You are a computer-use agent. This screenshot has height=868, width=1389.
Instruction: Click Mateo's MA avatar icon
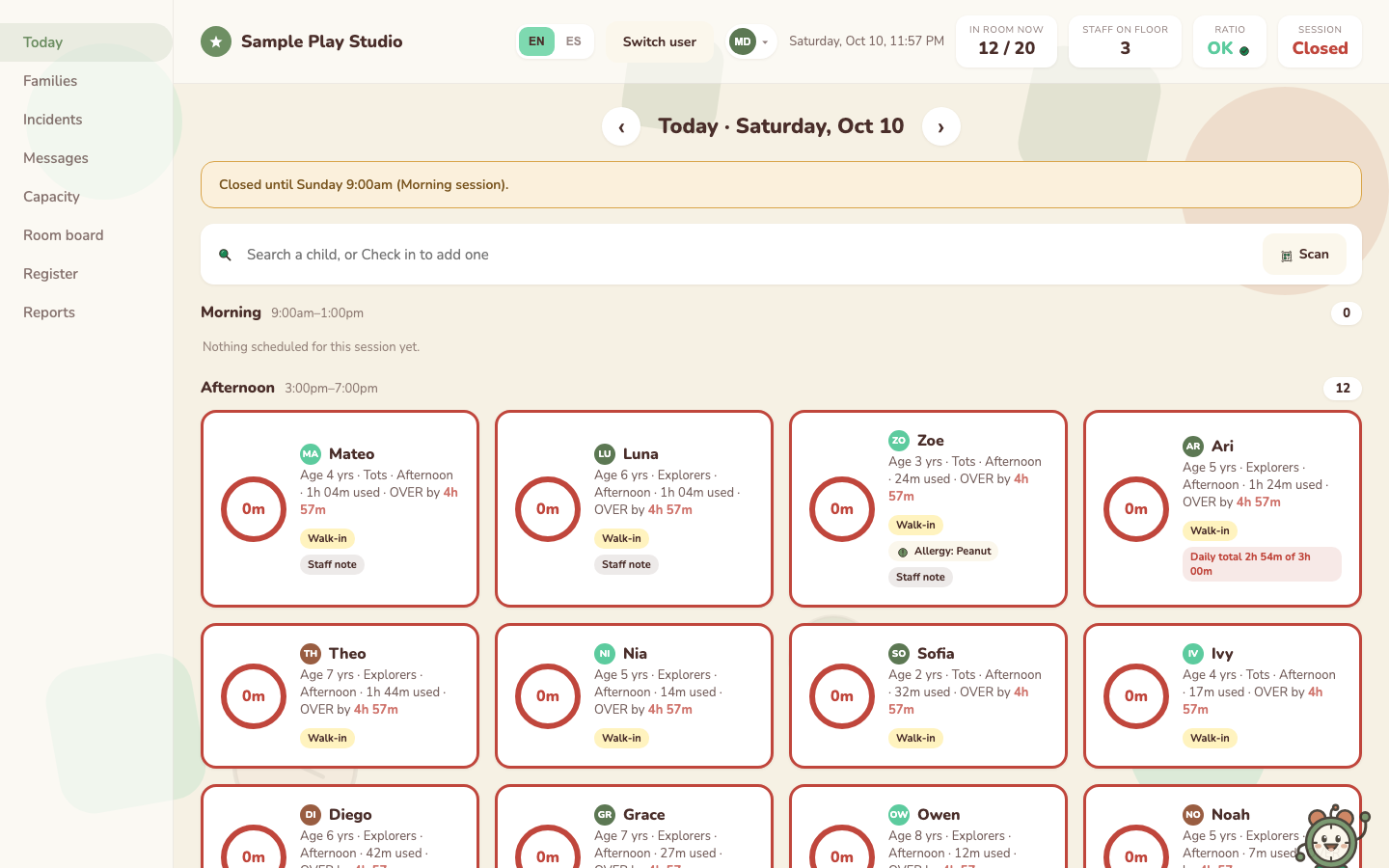point(311,454)
